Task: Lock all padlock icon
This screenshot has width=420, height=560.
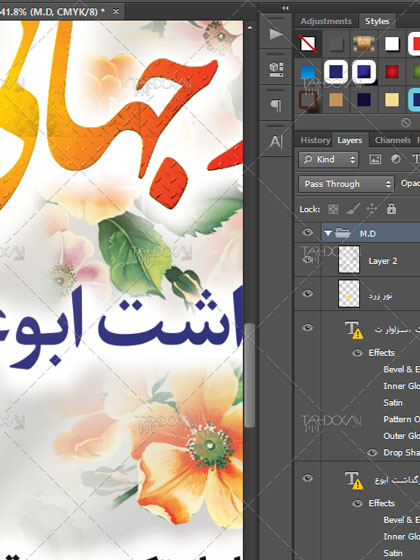Action: coord(391,208)
